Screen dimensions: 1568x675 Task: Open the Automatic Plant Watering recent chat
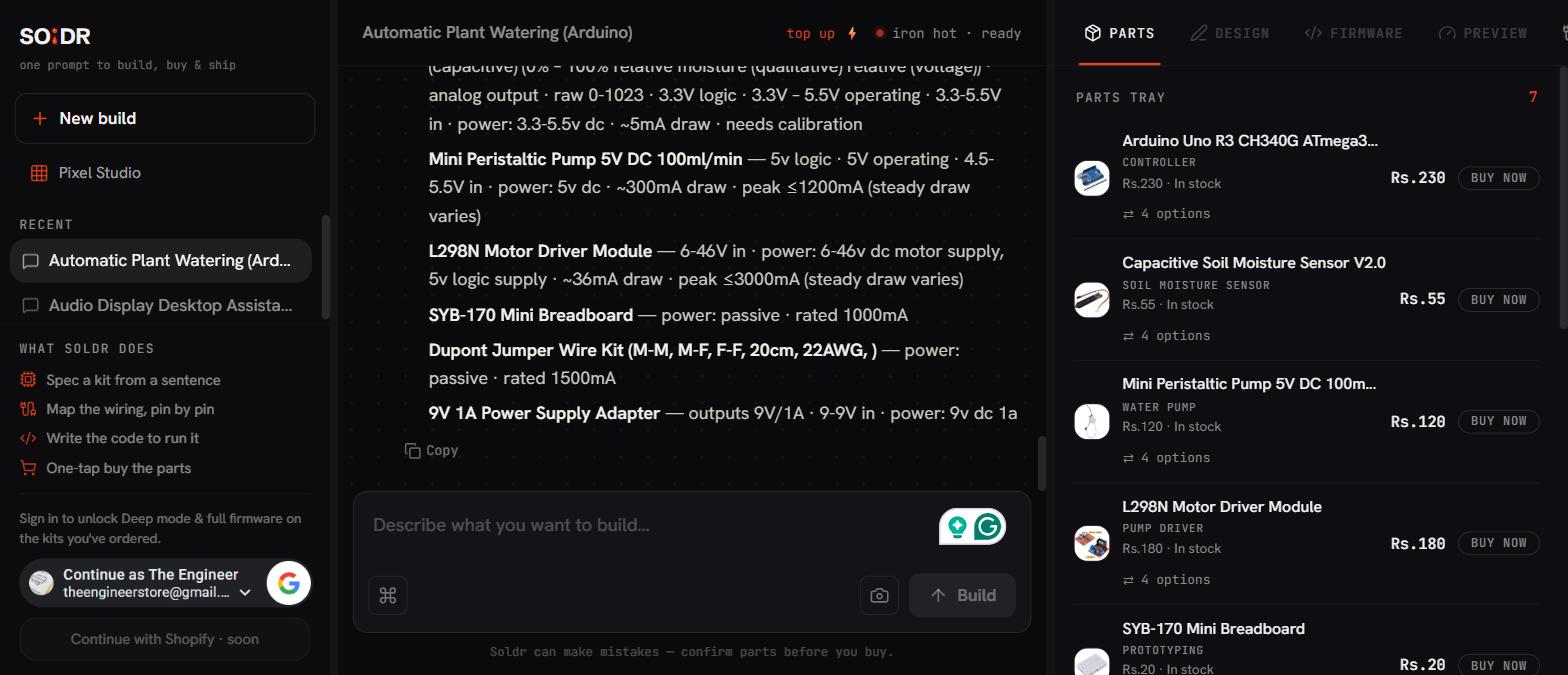161,261
